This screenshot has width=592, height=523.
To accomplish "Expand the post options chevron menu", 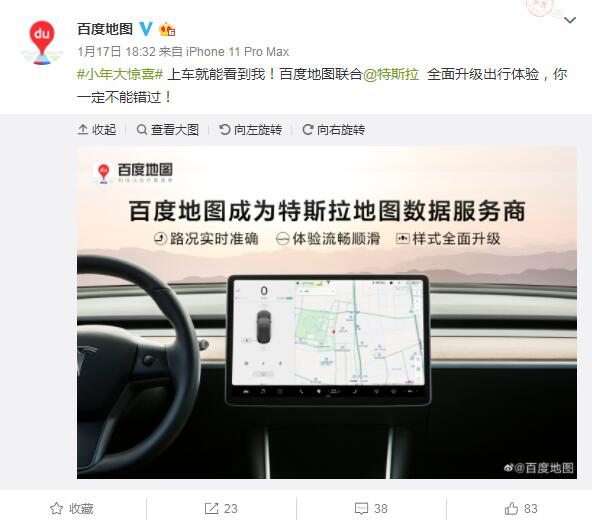I will pyautogui.click(x=570, y=20).
